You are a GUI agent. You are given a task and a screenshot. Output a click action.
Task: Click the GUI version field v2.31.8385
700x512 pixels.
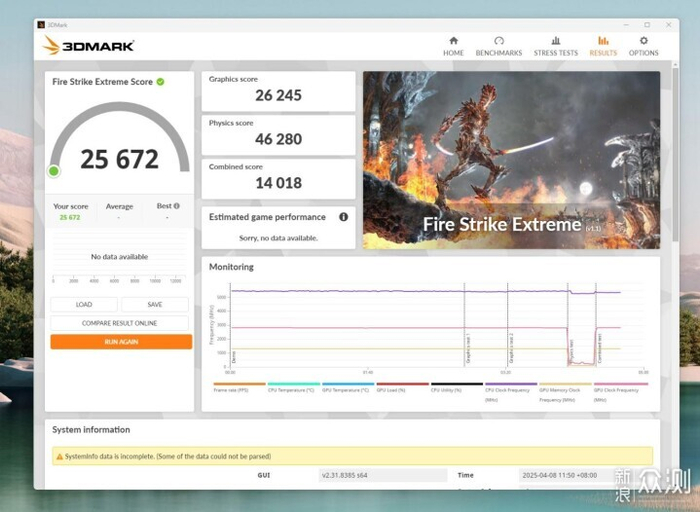point(383,475)
